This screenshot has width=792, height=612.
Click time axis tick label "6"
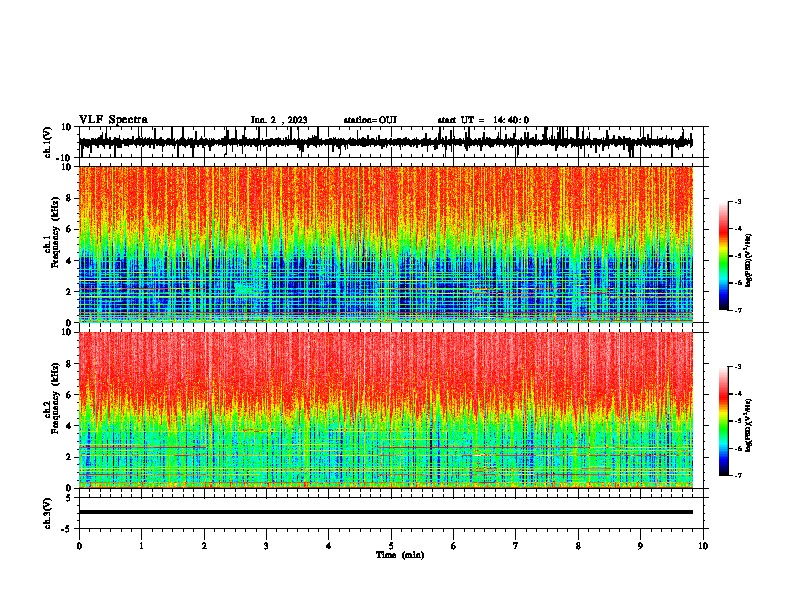(454, 545)
